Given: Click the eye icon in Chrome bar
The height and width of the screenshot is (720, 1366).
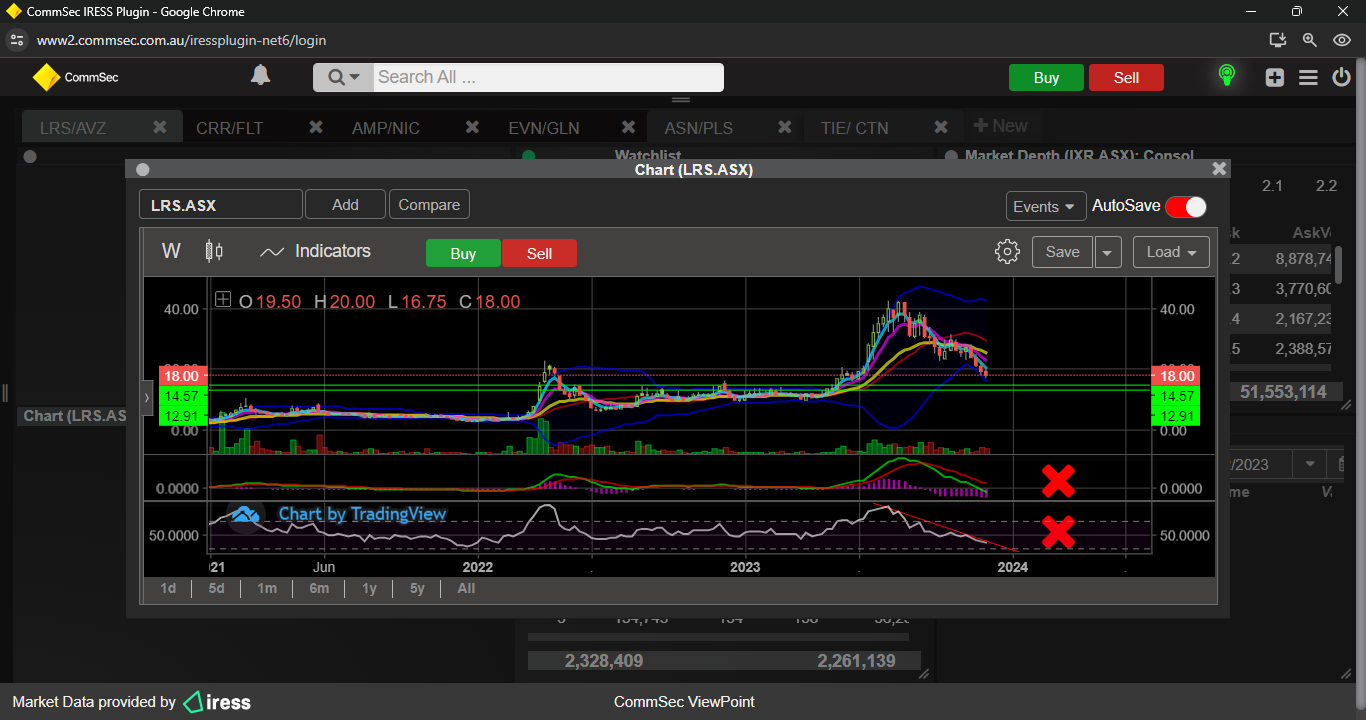Looking at the screenshot, I should point(1343,40).
